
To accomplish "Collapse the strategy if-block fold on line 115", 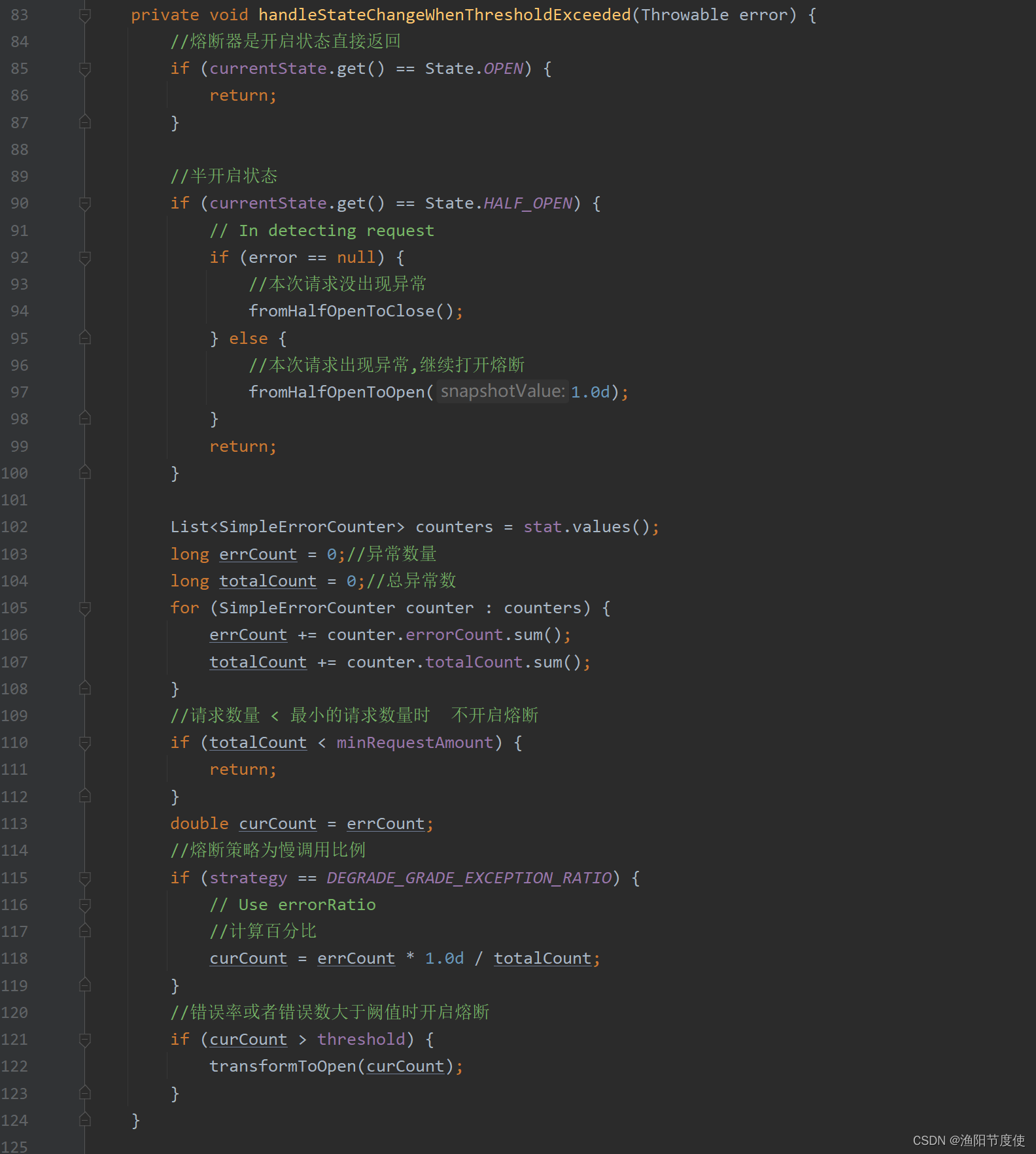I will click(85, 878).
